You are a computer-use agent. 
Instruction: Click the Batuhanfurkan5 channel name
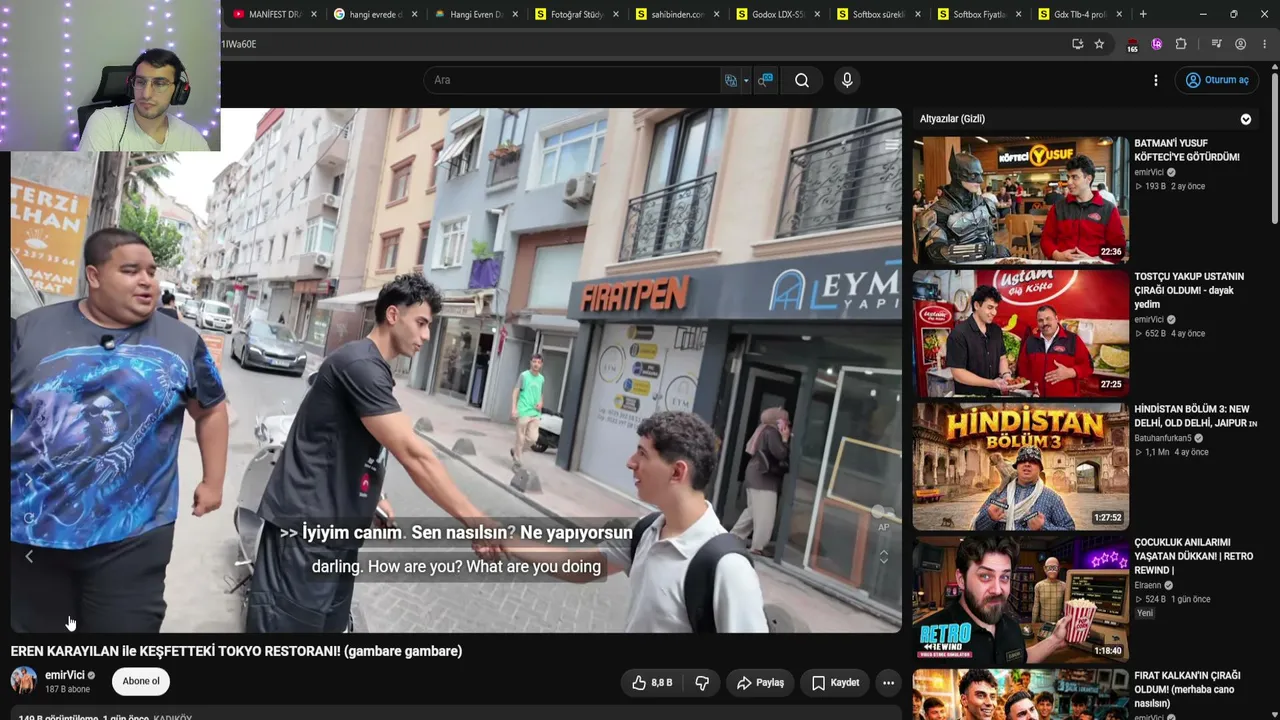pyautogui.click(x=1163, y=438)
